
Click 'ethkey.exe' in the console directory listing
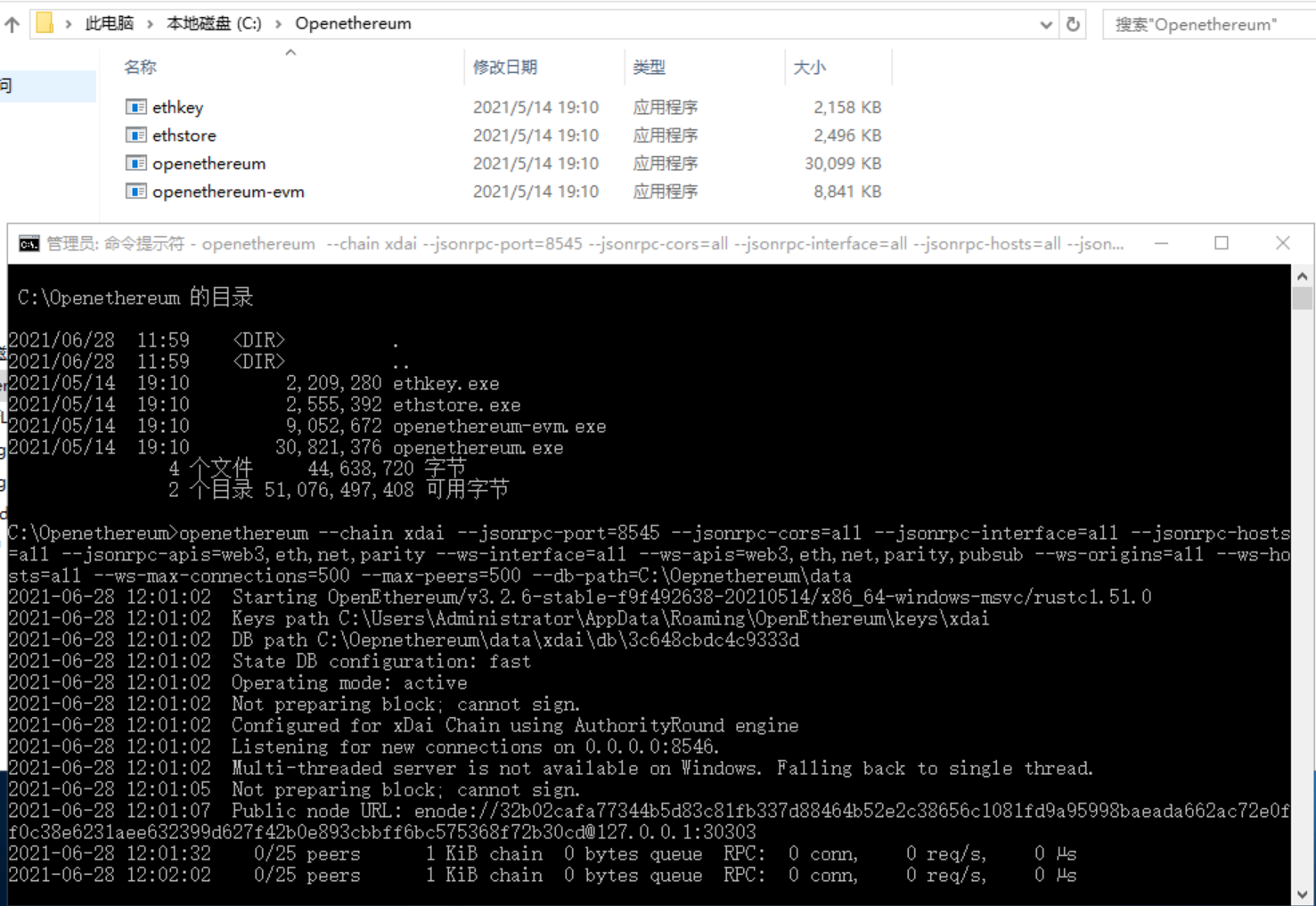point(445,384)
